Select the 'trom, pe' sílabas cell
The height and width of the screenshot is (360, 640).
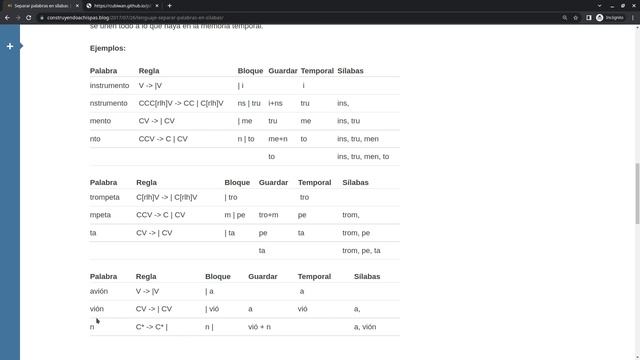point(356,233)
